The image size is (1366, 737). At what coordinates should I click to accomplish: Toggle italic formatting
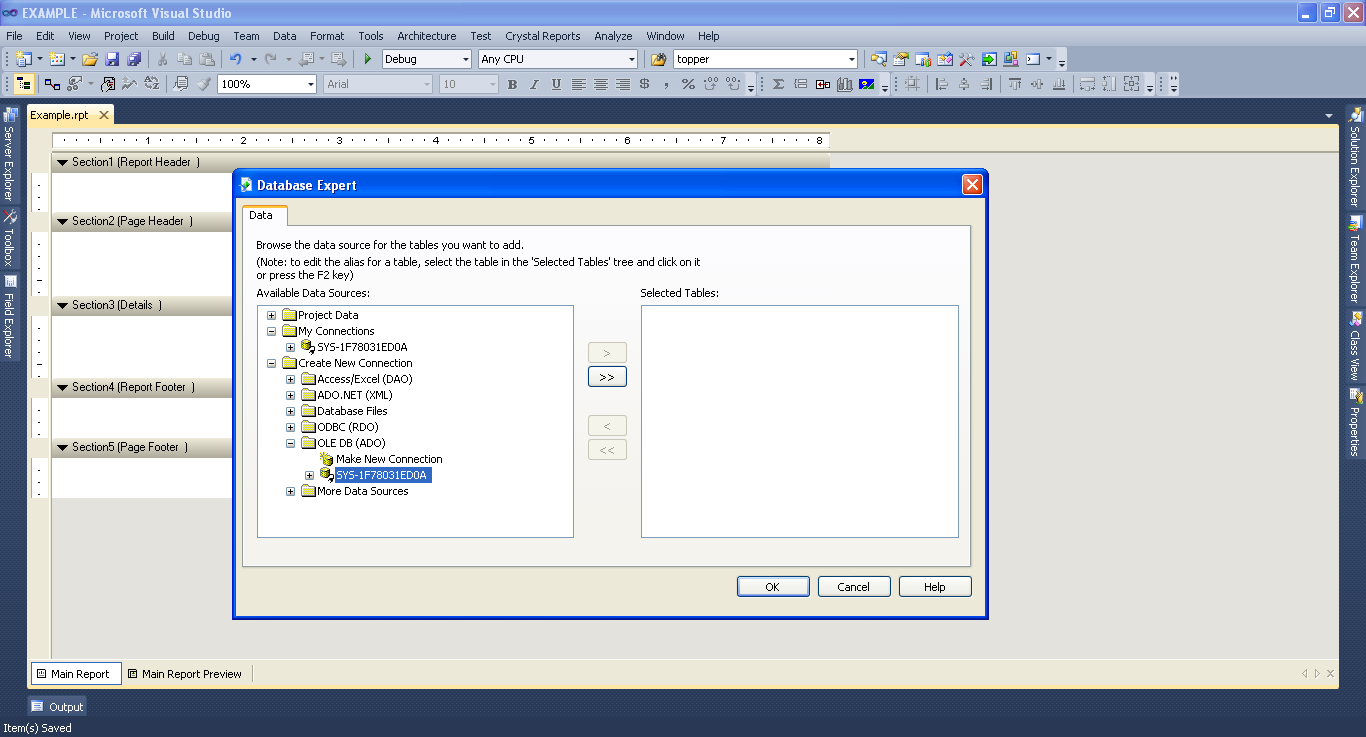coord(533,85)
